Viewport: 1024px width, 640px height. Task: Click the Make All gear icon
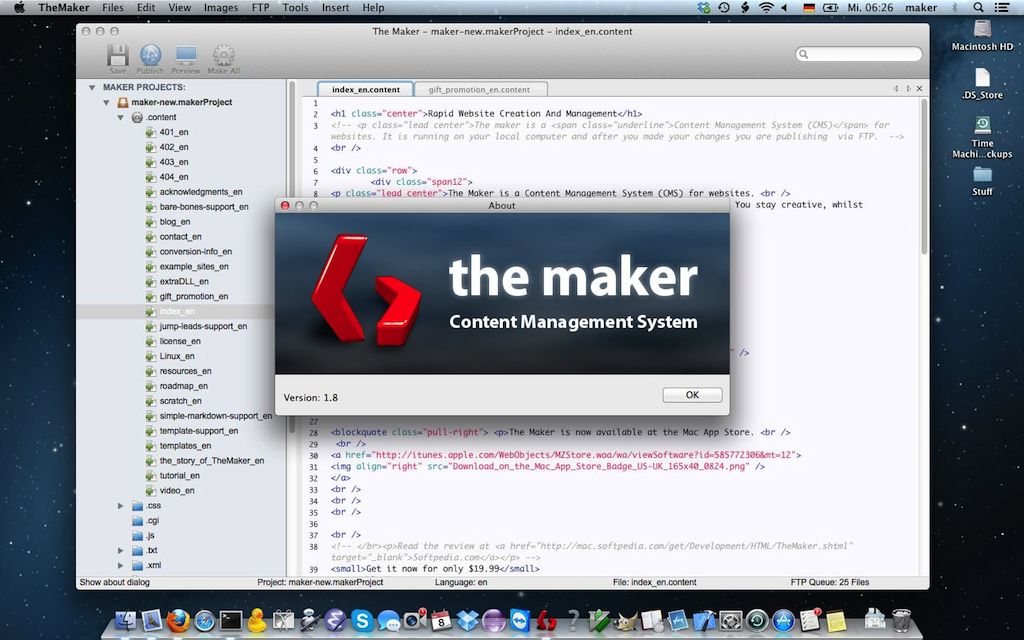(x=223, y=56)
